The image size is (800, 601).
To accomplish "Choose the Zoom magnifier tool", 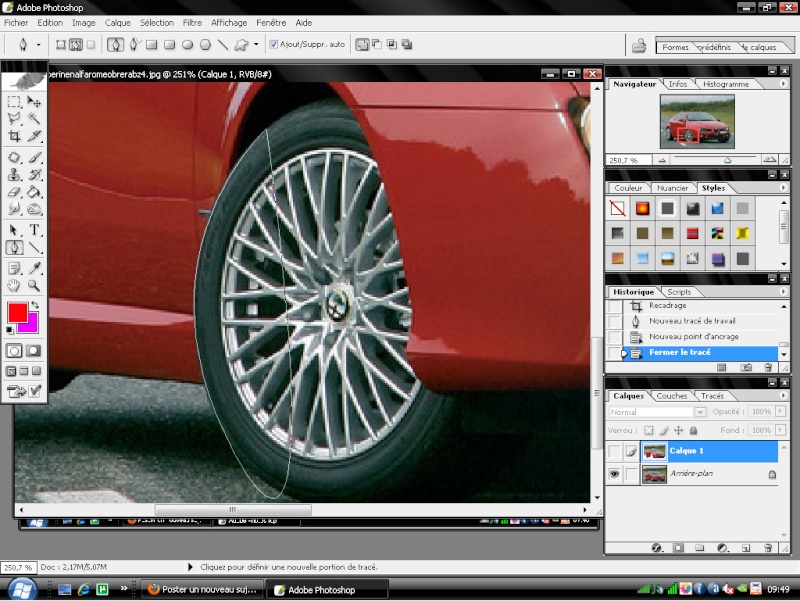I will [34, 286].
